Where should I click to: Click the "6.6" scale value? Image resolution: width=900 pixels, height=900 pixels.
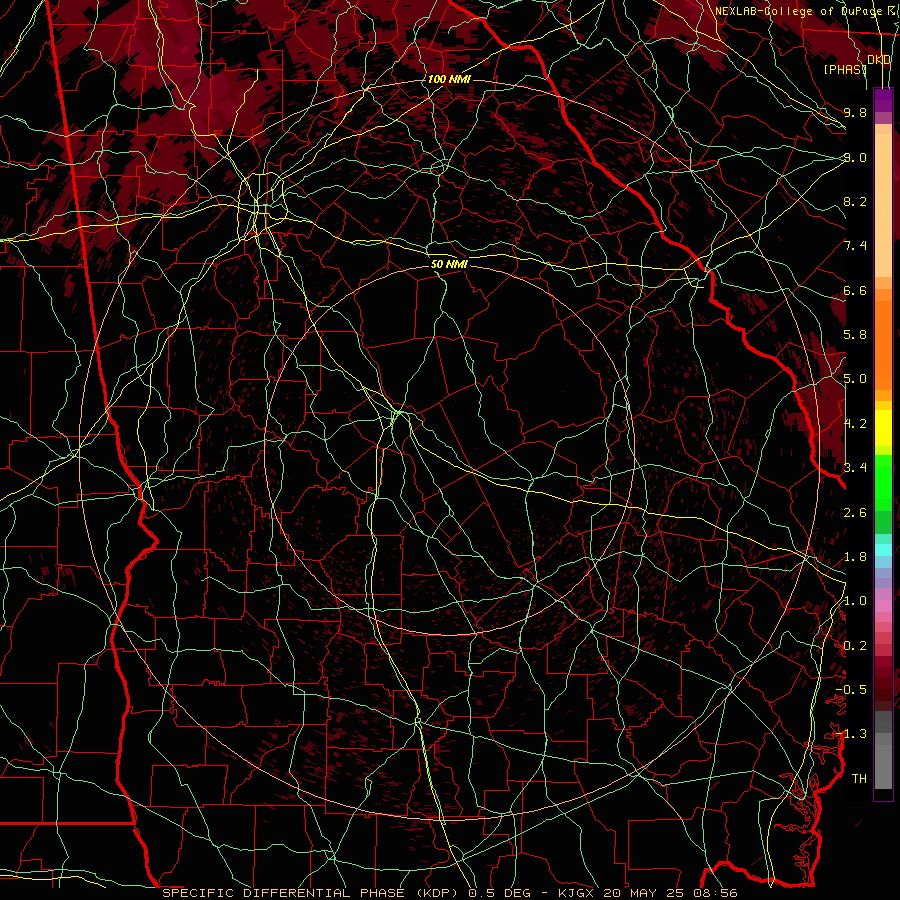pos(855,290)
